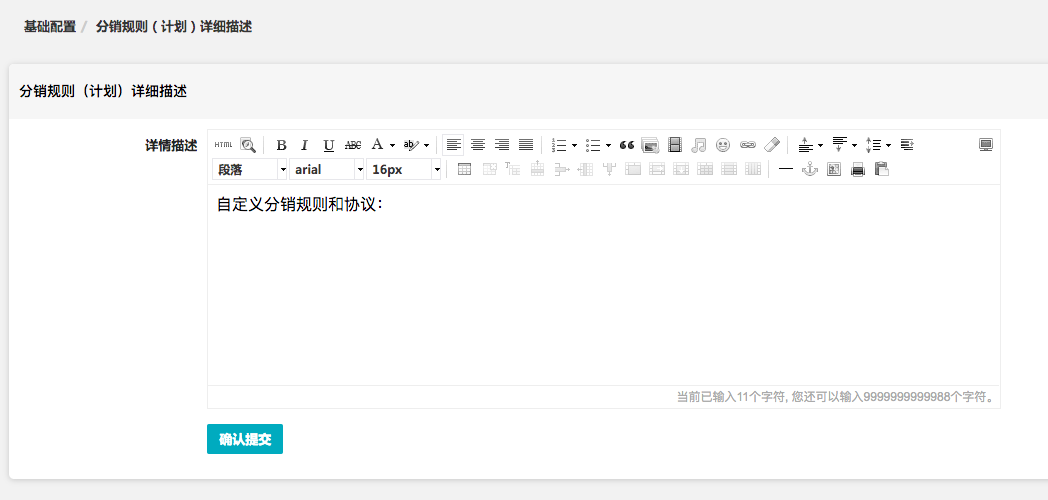The image size is (1048, 500).
Task: Indent the first line
Action: (x=907, y=144)
